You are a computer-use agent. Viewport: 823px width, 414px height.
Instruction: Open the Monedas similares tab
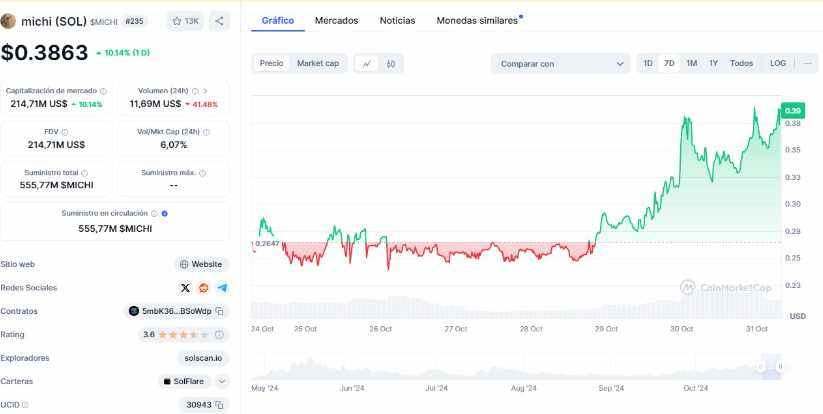tap(479, 21)
